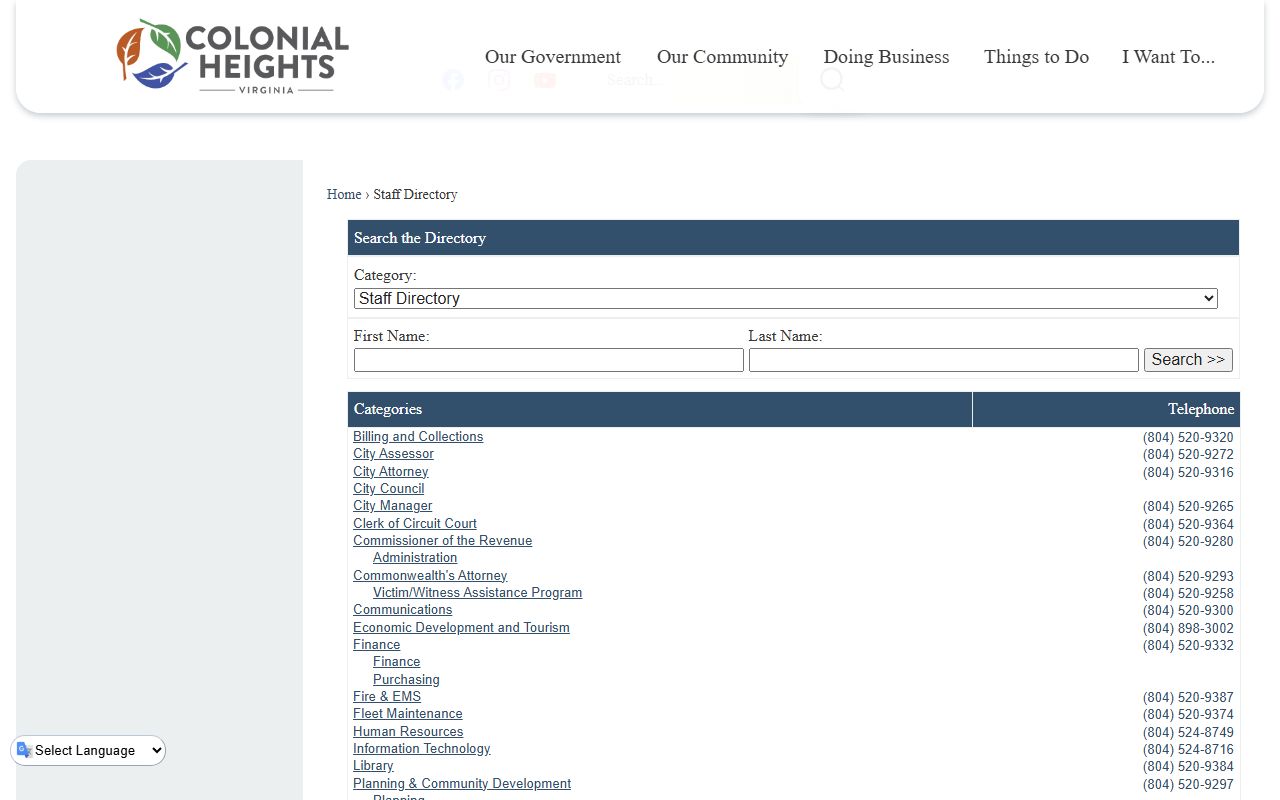The image size is (1280, 800).
Task: Open the Instagram icon link
Action: [x=499, y=80]
